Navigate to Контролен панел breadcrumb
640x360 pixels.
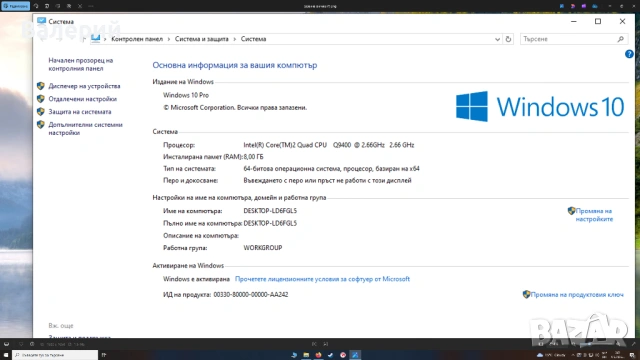pos(137,39)
